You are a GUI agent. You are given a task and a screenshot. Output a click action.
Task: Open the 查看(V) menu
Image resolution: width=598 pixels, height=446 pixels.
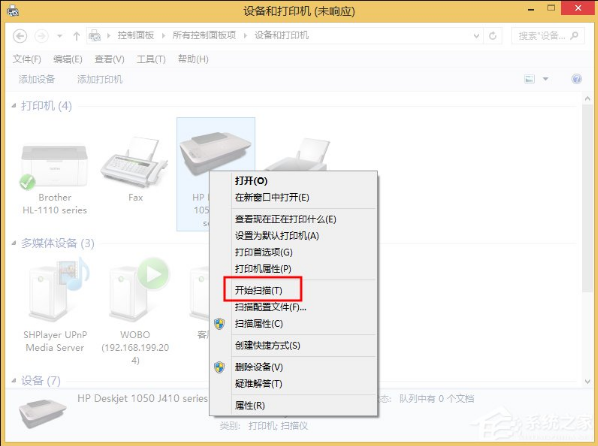109,59
